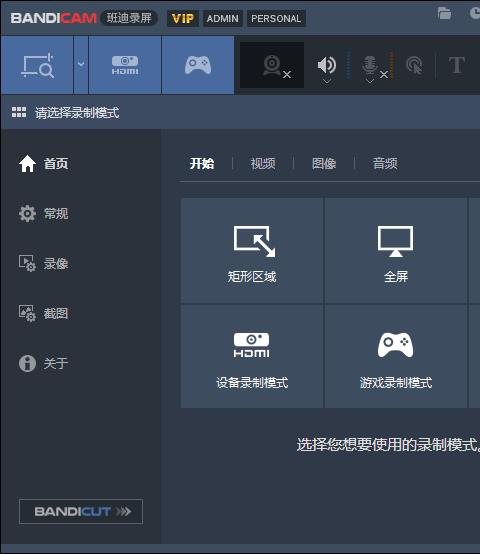Switch to the 开始 tab
Screen dimensions: 480x554
pos(202,164)
